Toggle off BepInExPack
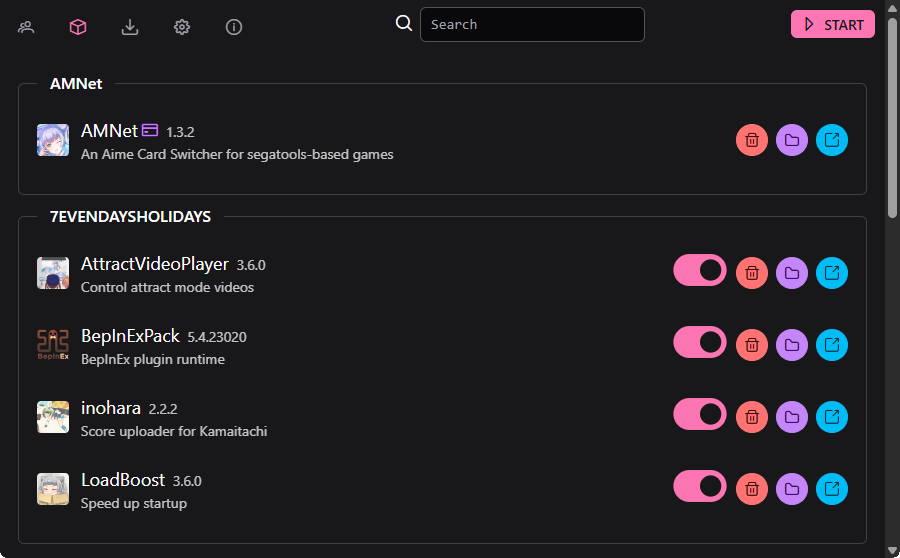This screenshot has width=900, height=558. click(700, 342)
